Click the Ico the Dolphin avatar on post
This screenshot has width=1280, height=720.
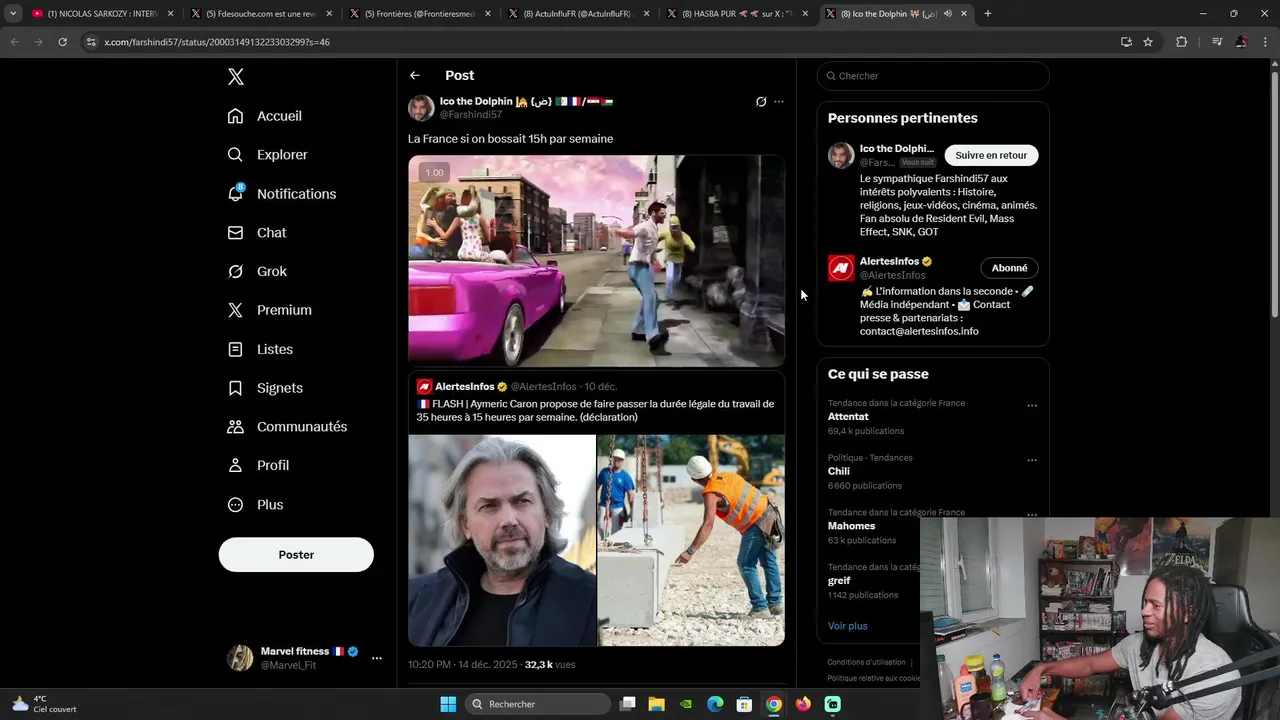click(421, 108)
